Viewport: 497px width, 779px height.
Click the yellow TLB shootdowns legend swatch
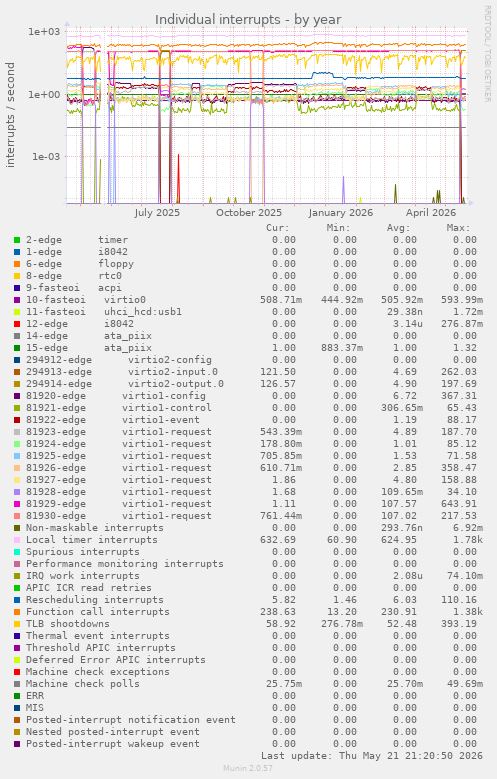pyautogui.click(x=17, y=624)
